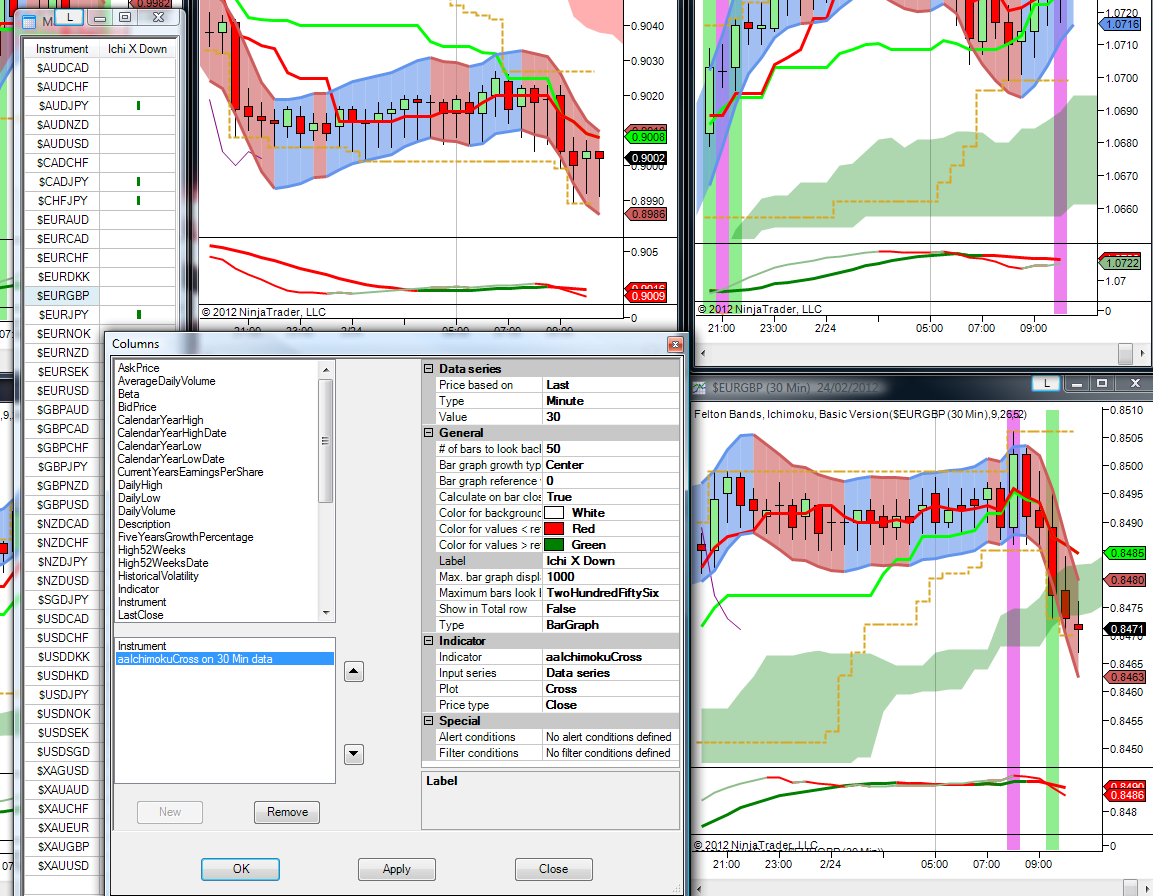The width and height of the screenshot is (1153, 896).
Task: Change column Type value BarGraph
Action: (x=610, y=625)
